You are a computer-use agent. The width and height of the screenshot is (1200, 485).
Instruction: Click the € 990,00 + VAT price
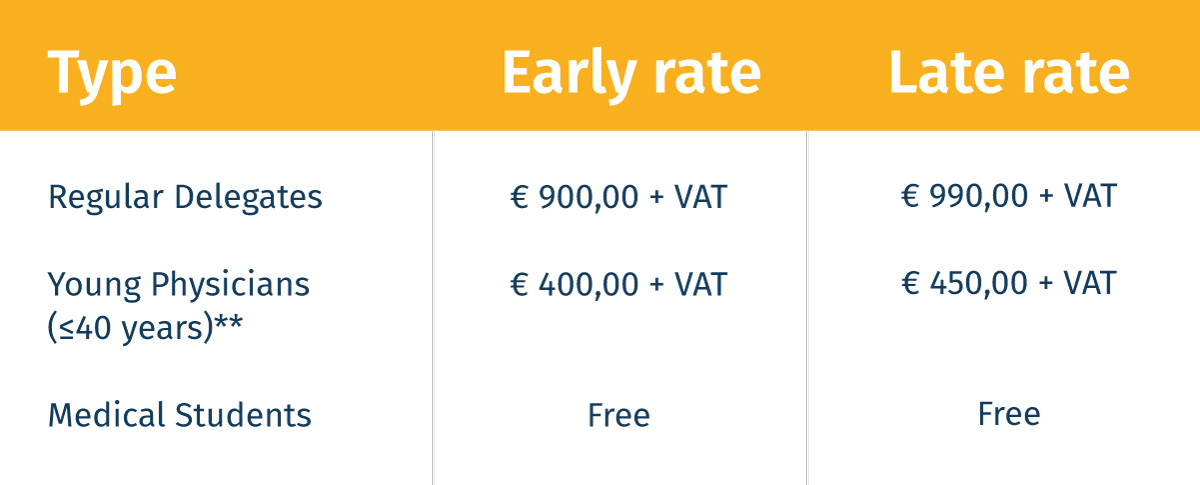(x=1008, y=195)
